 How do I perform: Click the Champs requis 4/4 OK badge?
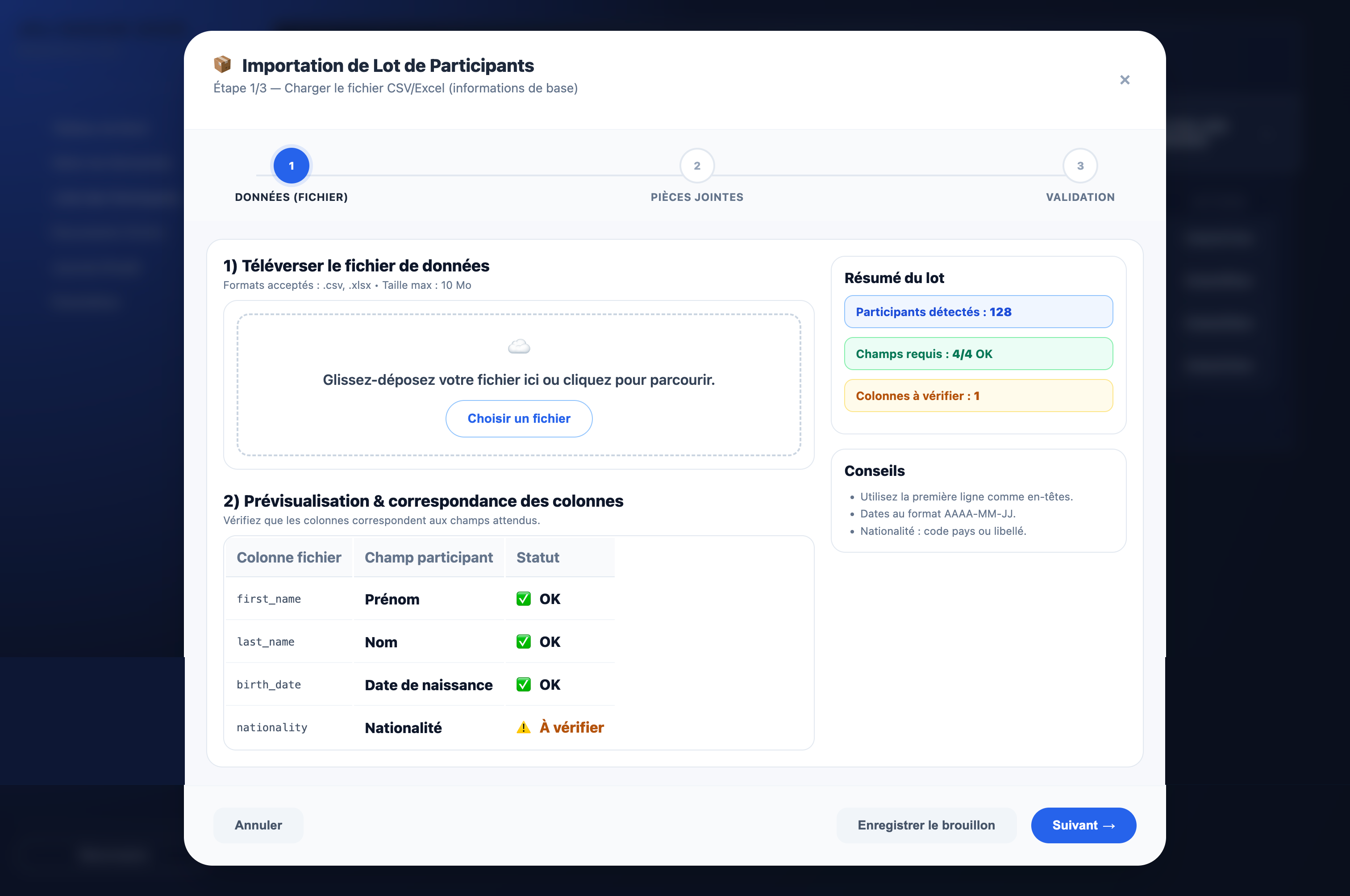978,354
